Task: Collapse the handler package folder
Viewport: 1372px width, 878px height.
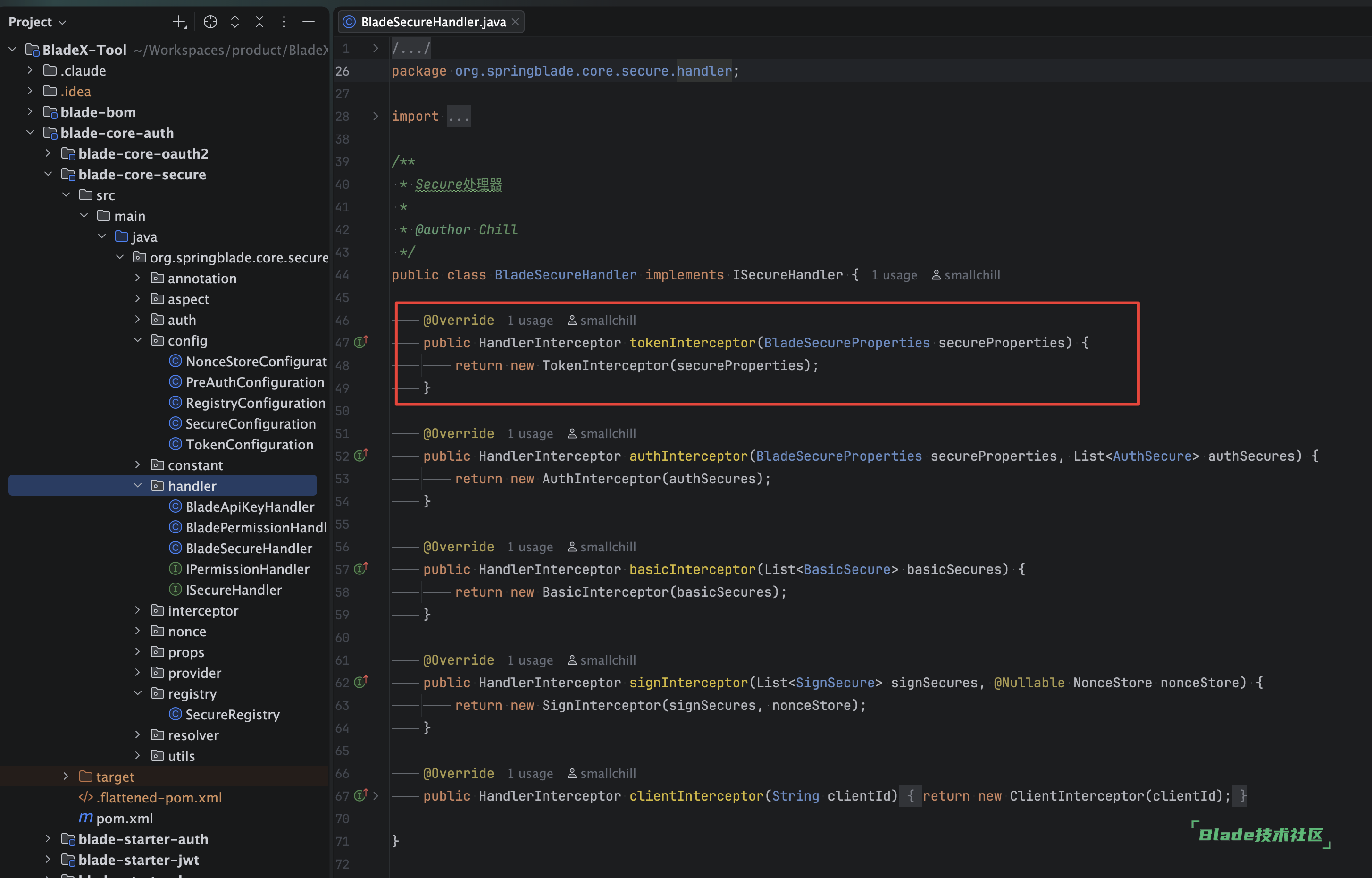Action: pyautogui.click(x=138, y=486)
